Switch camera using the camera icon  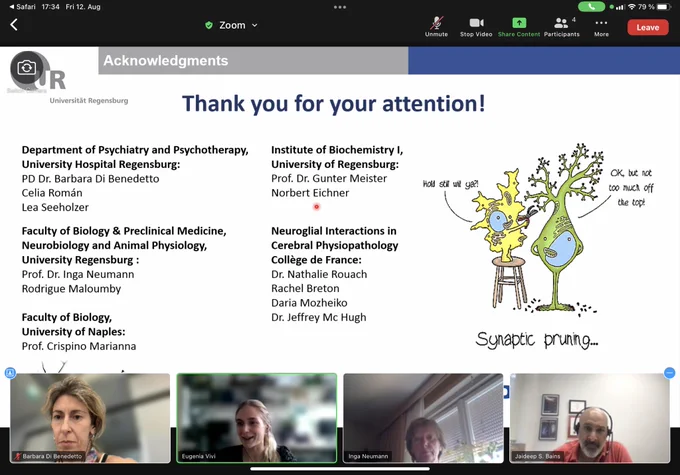[27, 68]
